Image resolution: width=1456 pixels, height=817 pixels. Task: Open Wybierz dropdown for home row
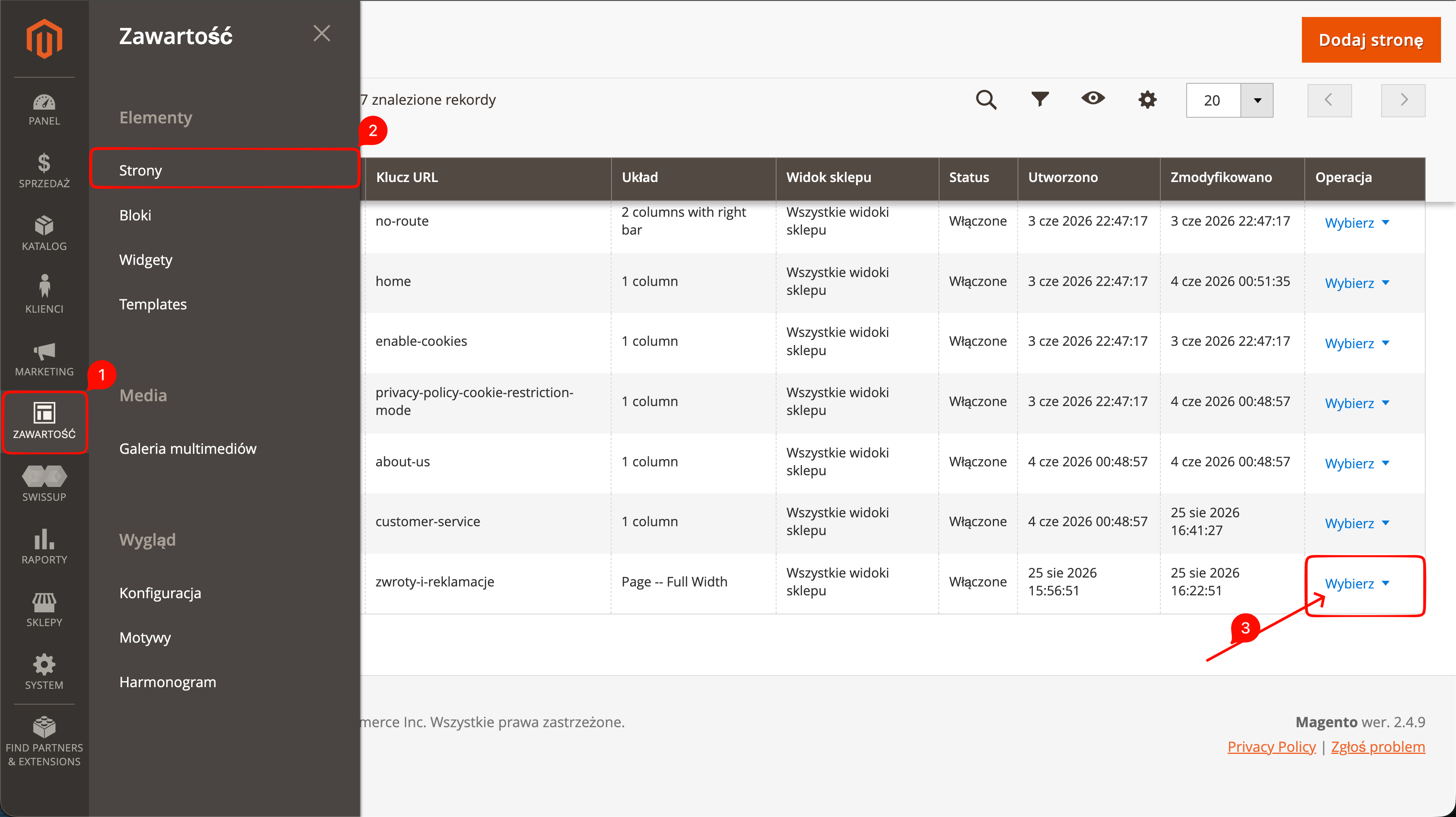click(1357, 283)
